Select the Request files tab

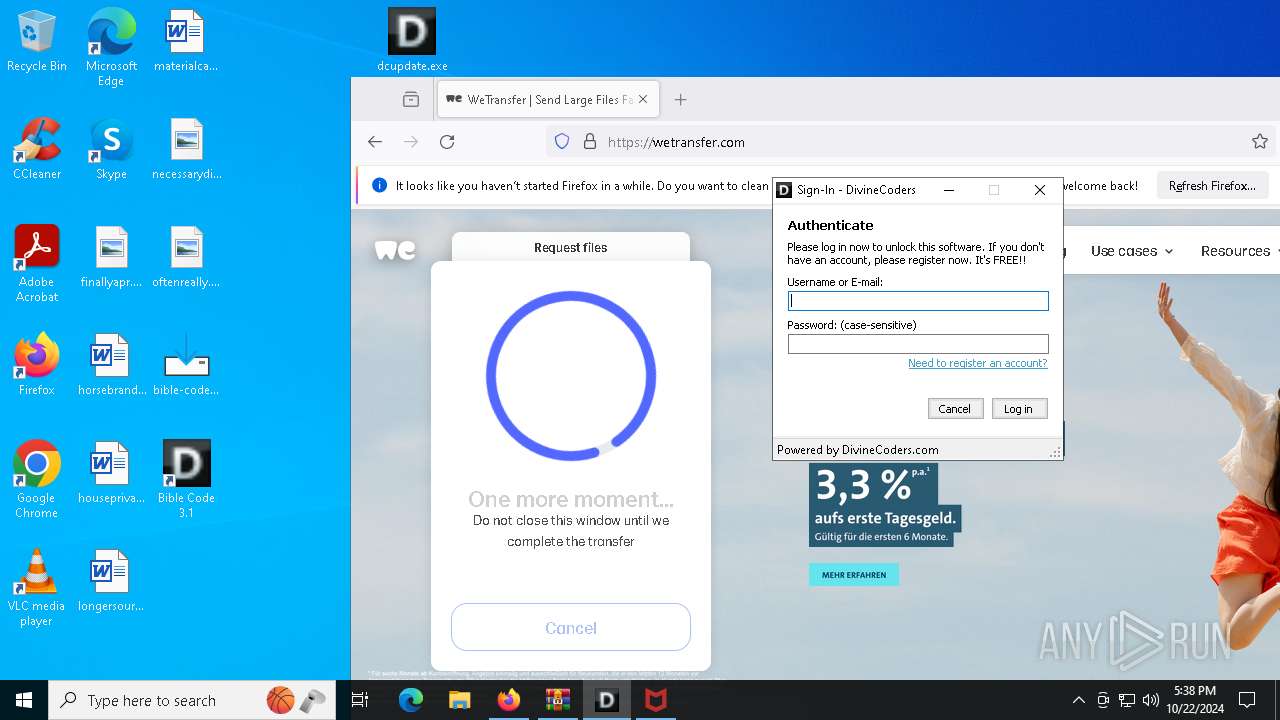[570, 247]
